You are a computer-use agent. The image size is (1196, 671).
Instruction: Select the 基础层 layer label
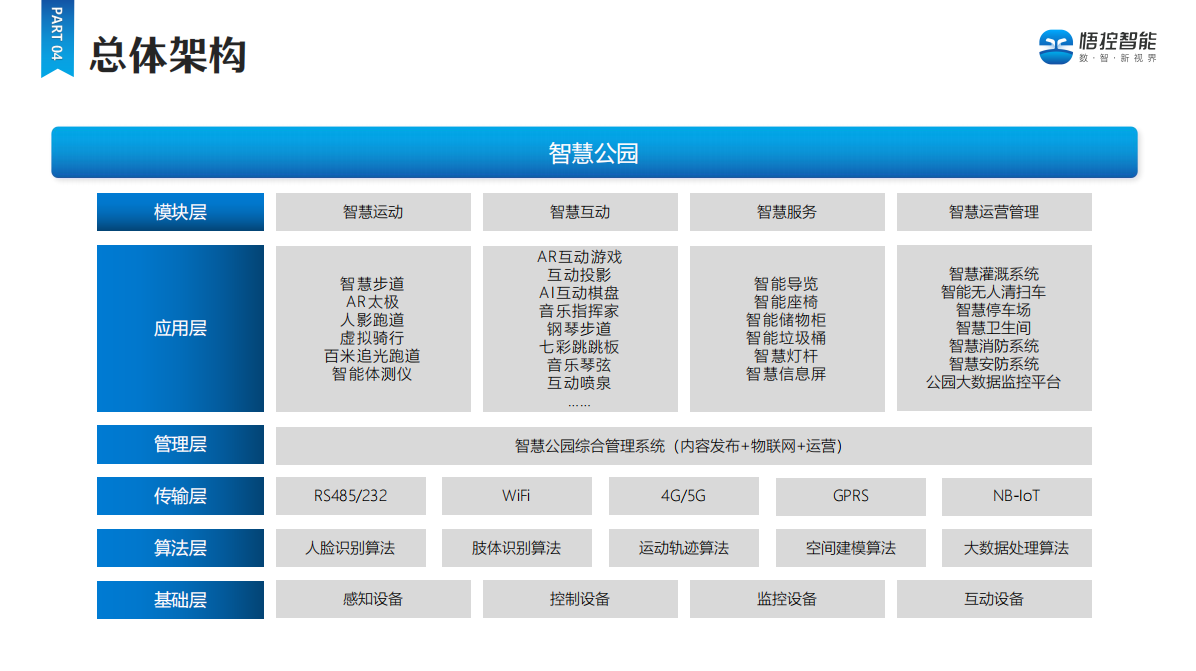(x=180, y=600)
